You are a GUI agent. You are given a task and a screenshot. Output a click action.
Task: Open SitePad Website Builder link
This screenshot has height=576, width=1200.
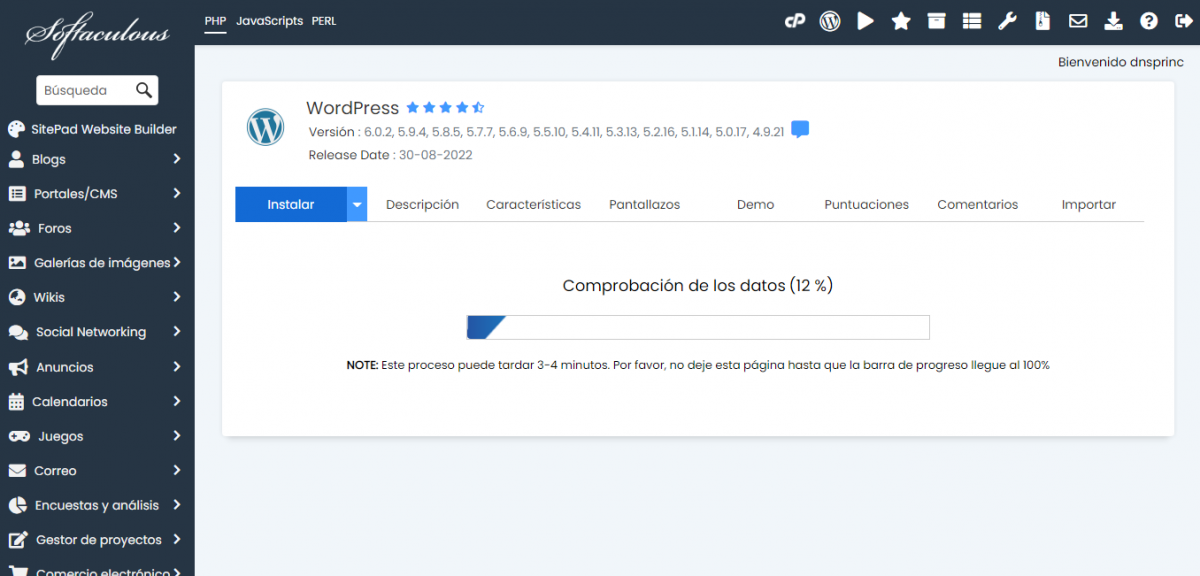[103, 129]
